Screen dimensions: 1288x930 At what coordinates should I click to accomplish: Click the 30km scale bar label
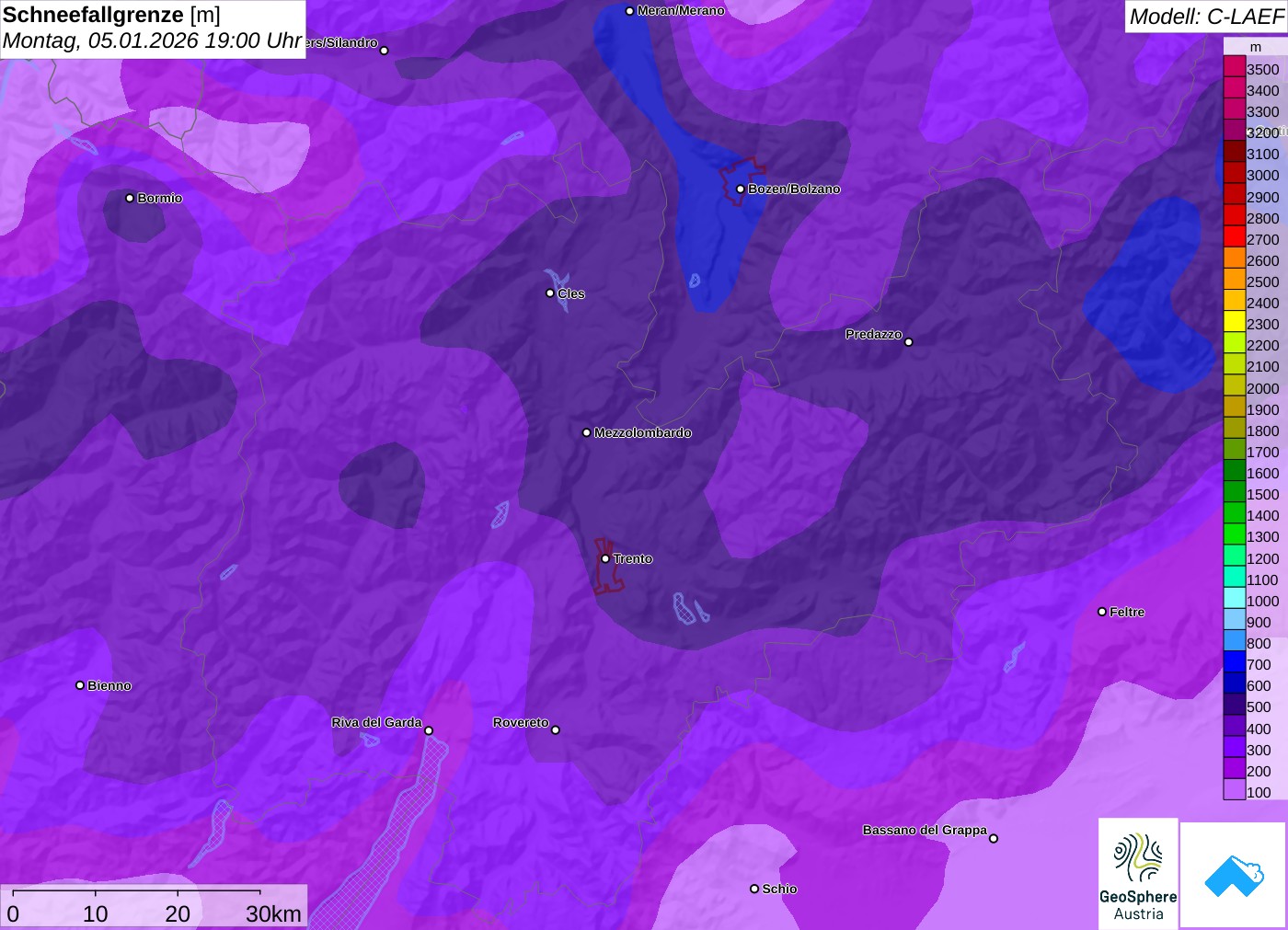coord(273,913)
